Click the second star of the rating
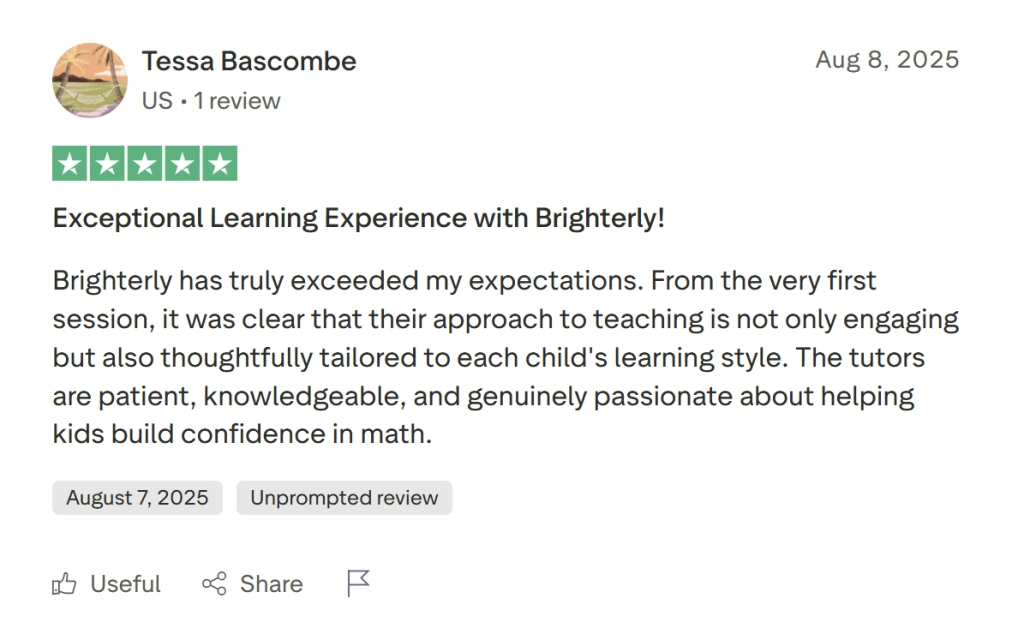Screen dimensions: 1024x634 (x=107, y=162)
